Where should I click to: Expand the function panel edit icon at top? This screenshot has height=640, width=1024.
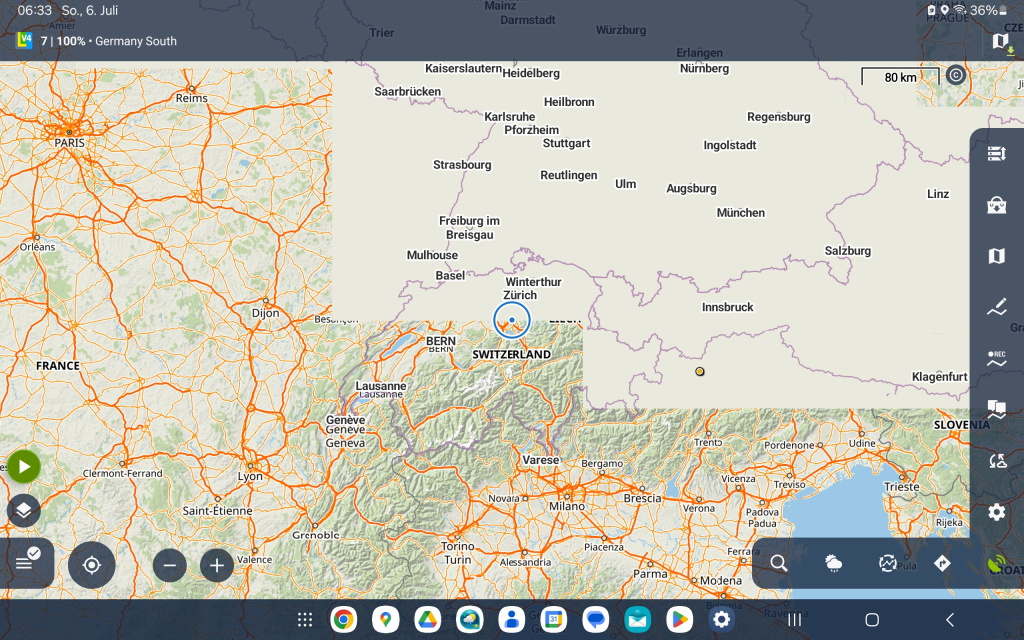(x=996, y=153)
